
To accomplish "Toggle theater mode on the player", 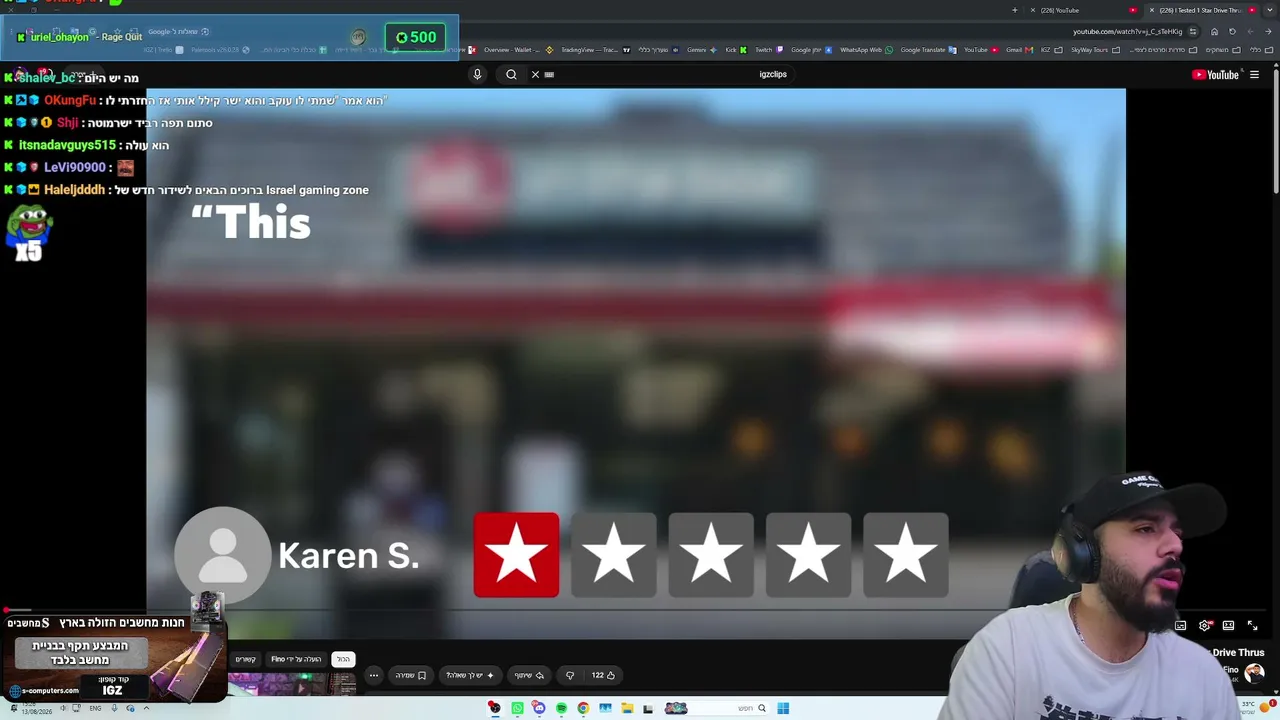I will (x=1228, y=626).
